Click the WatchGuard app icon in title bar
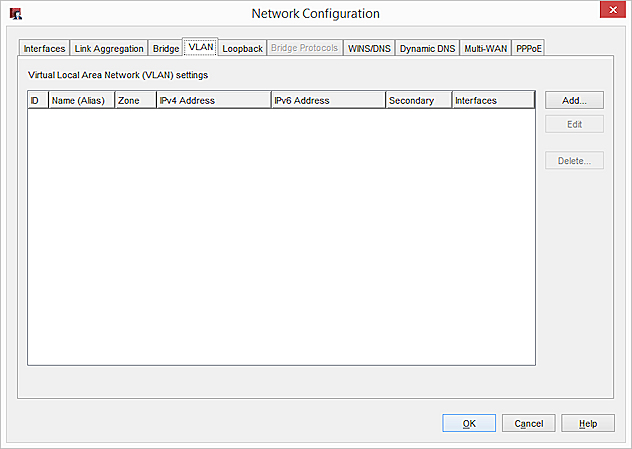 pos(16,14)
